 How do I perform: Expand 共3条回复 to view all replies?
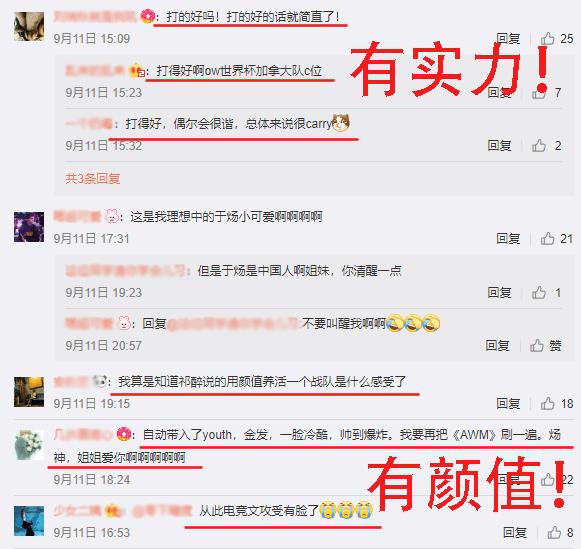(x=93, y=179)
